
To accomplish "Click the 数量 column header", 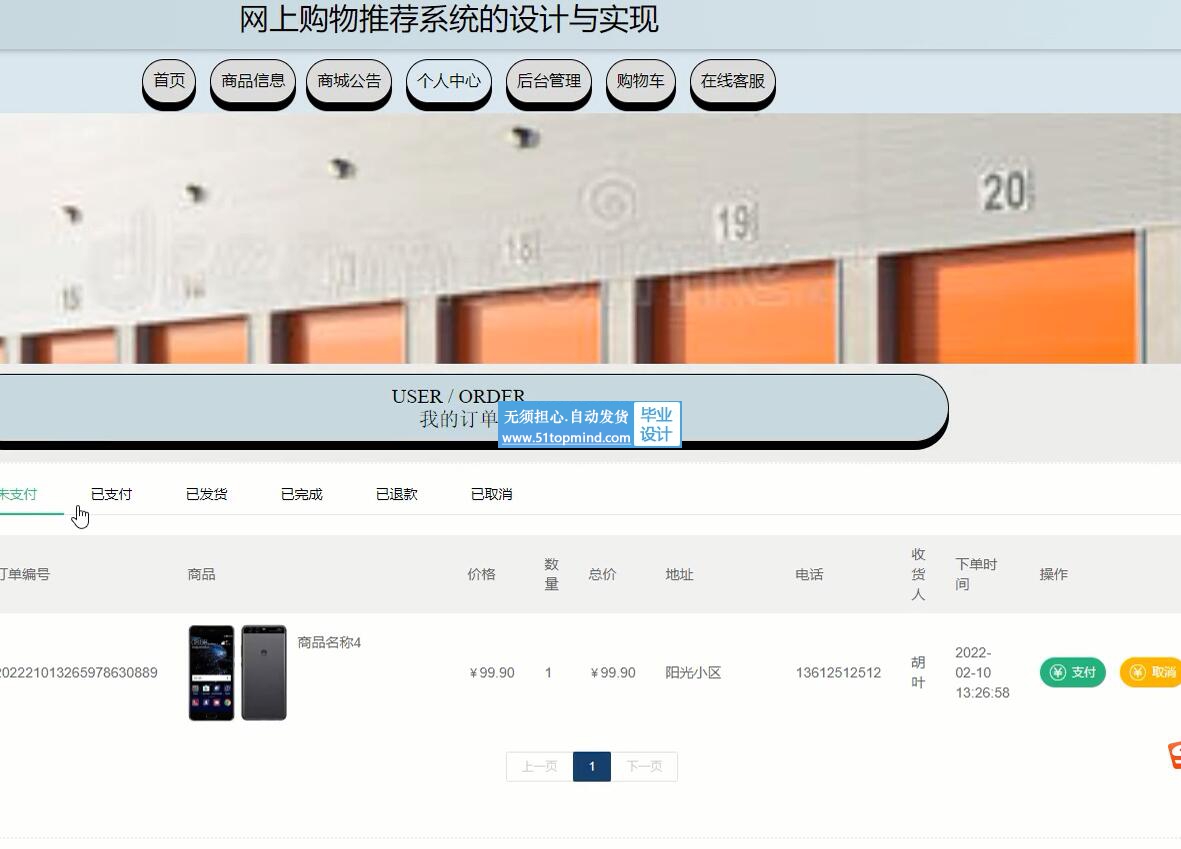I will point(551,574).
